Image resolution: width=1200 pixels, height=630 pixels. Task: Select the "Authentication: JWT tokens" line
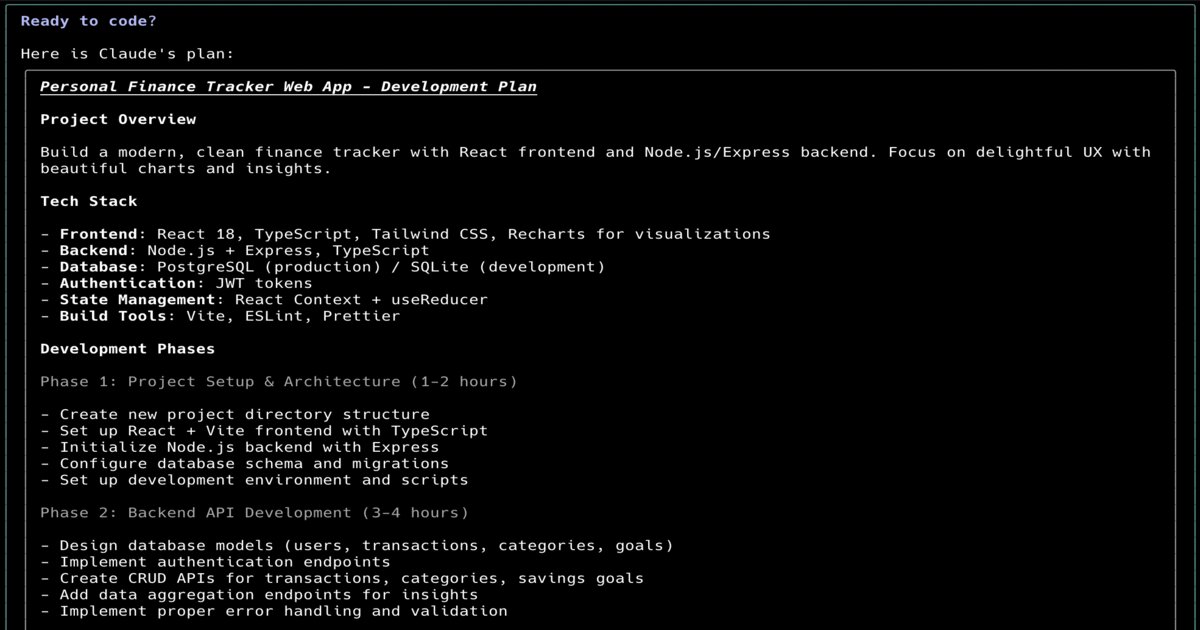tap(176, 283)
